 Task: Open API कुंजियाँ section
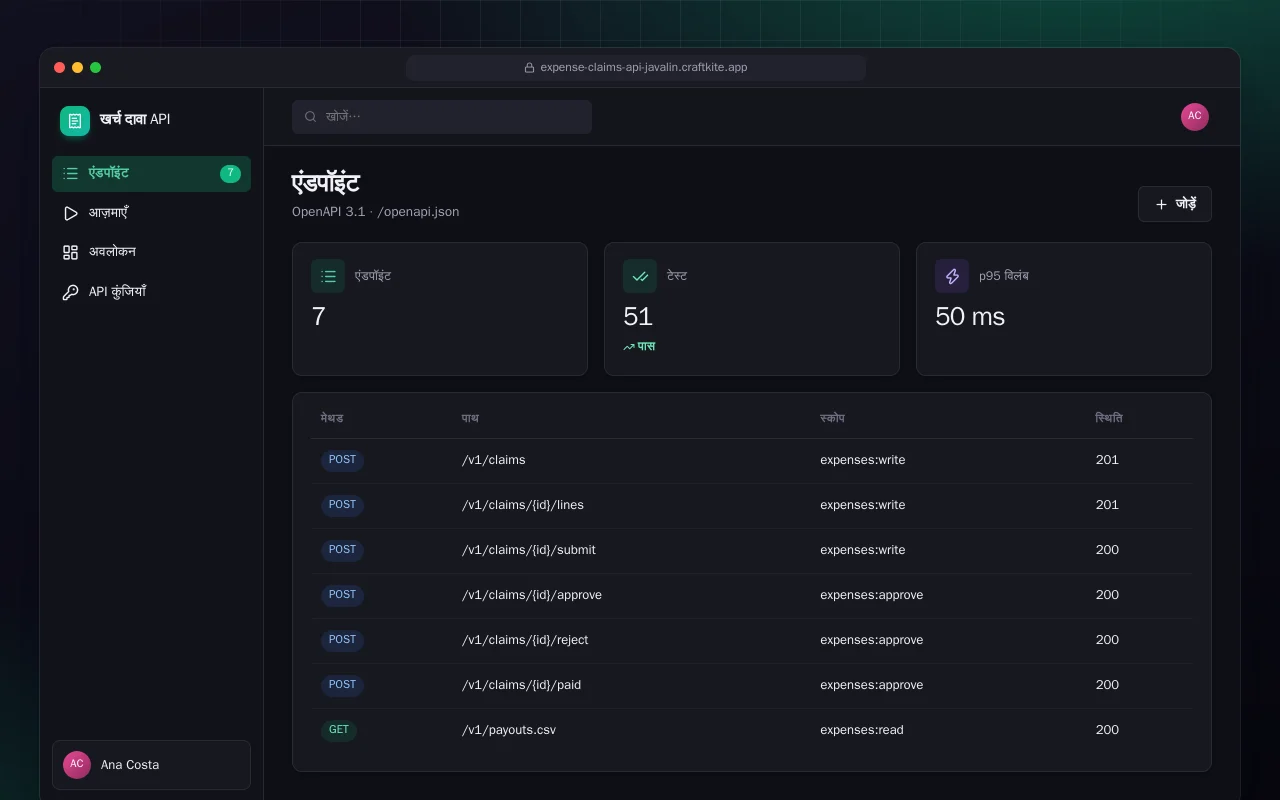(151, 293)
